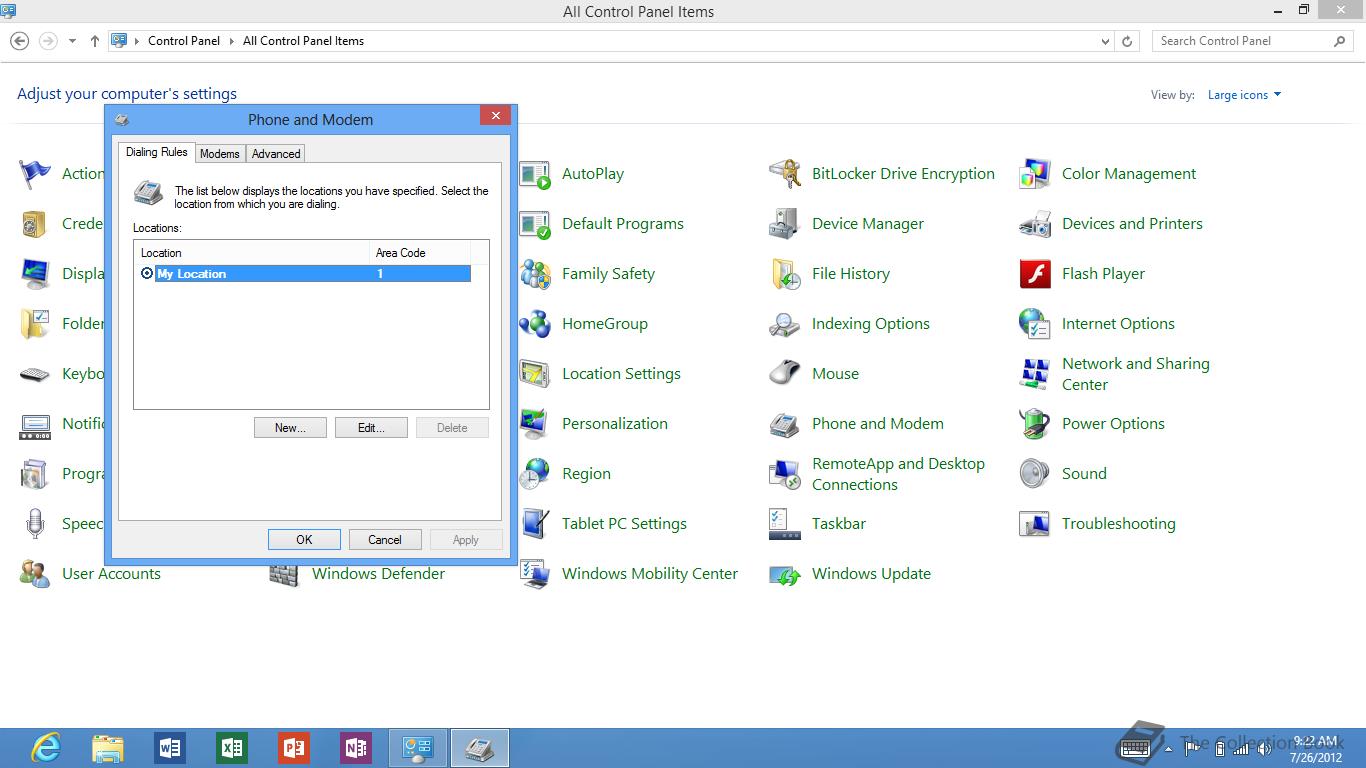This screenshot has width=1366, height=768.
Task: Click the Phone and Modem label link
Action: pos(877,424)
